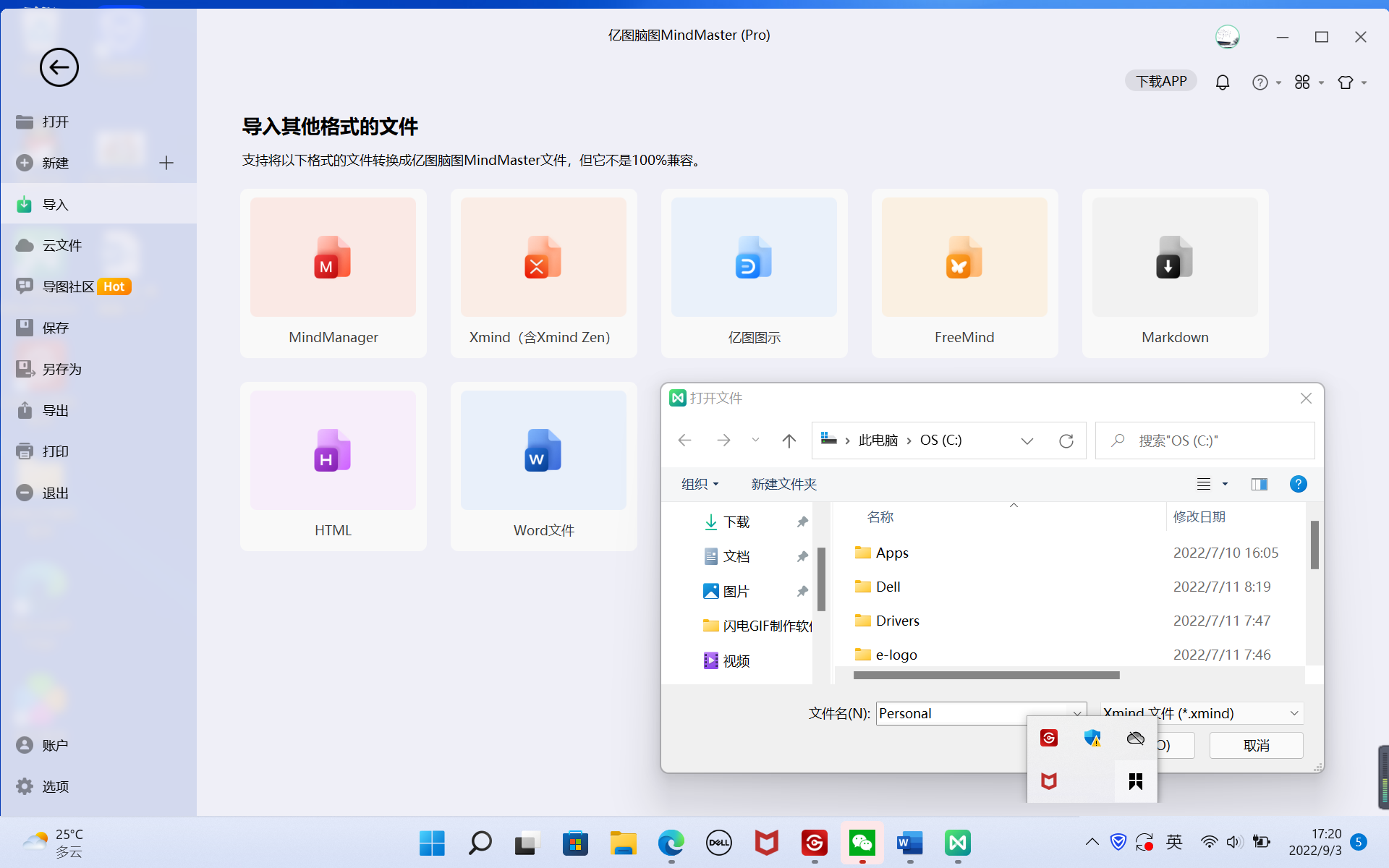Click the horizontal scrollbar in file list
Viewport: 1389px width, 868px height.
tap(985, 675)
